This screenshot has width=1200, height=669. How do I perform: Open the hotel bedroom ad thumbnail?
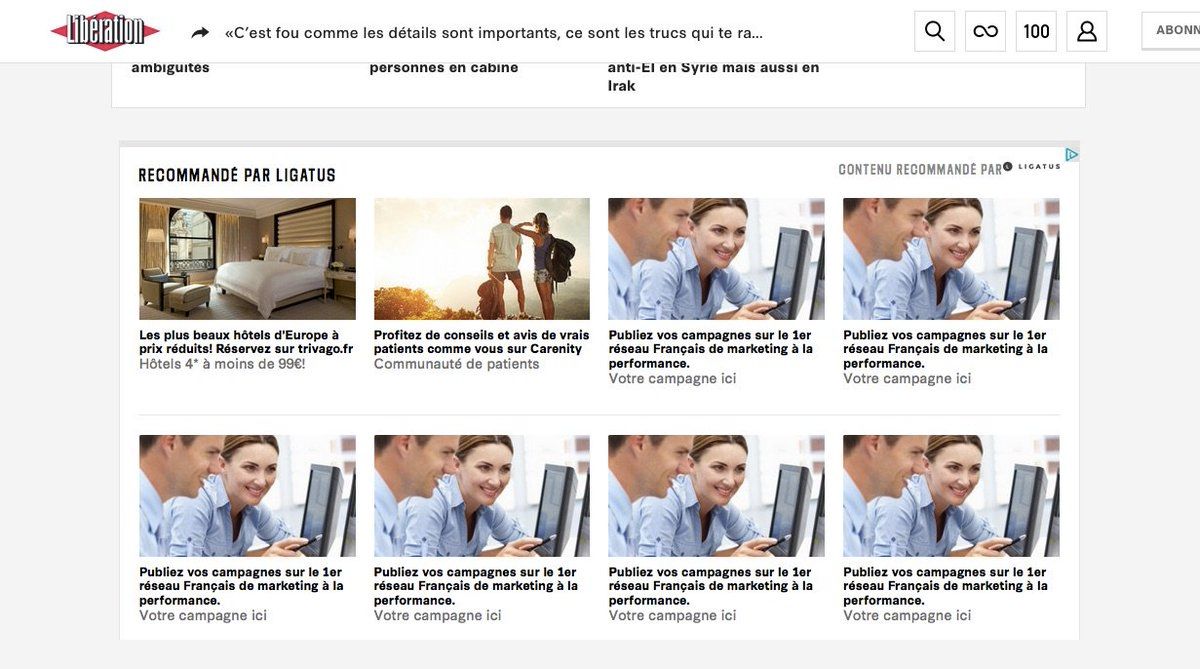click(247, 258)
